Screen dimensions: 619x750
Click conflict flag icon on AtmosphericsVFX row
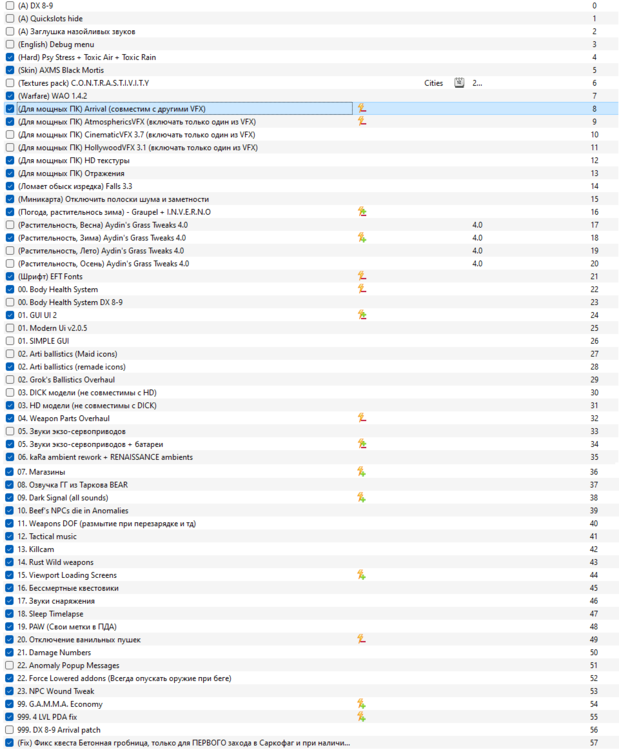pos(362,121)
